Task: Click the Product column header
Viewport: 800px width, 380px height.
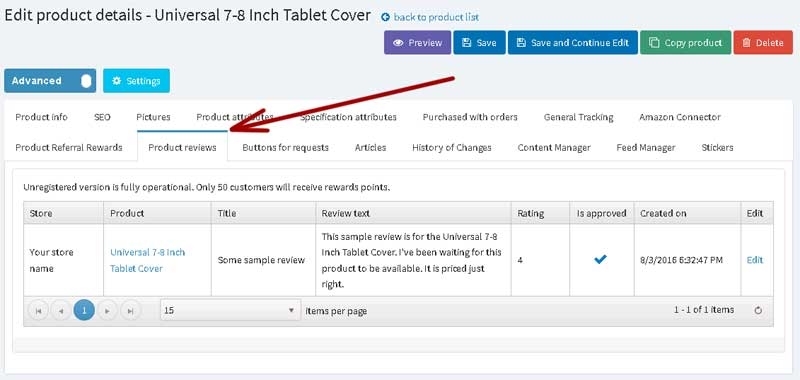Action: 158,213
